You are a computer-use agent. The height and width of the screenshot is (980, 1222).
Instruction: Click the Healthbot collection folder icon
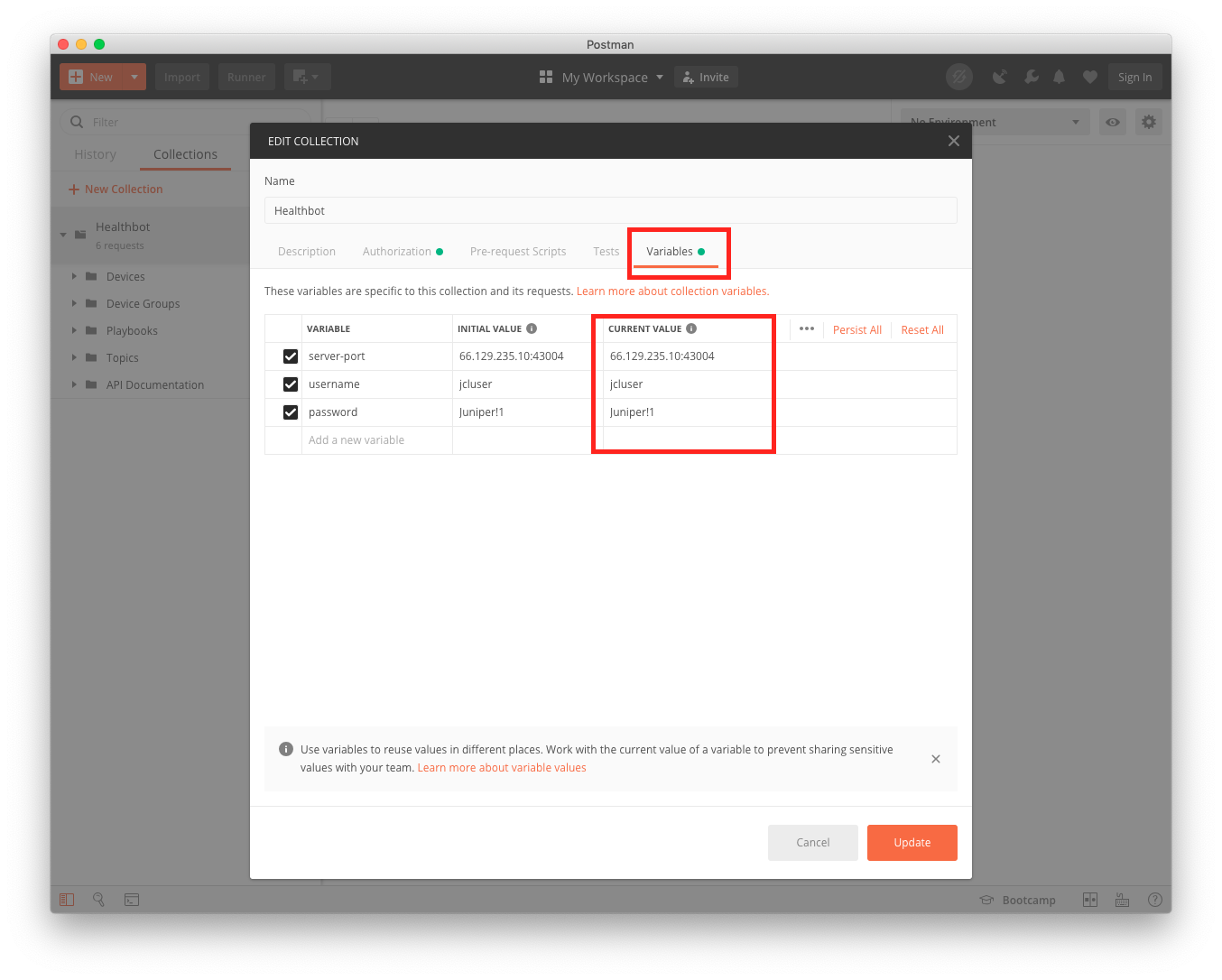[80, 234]
